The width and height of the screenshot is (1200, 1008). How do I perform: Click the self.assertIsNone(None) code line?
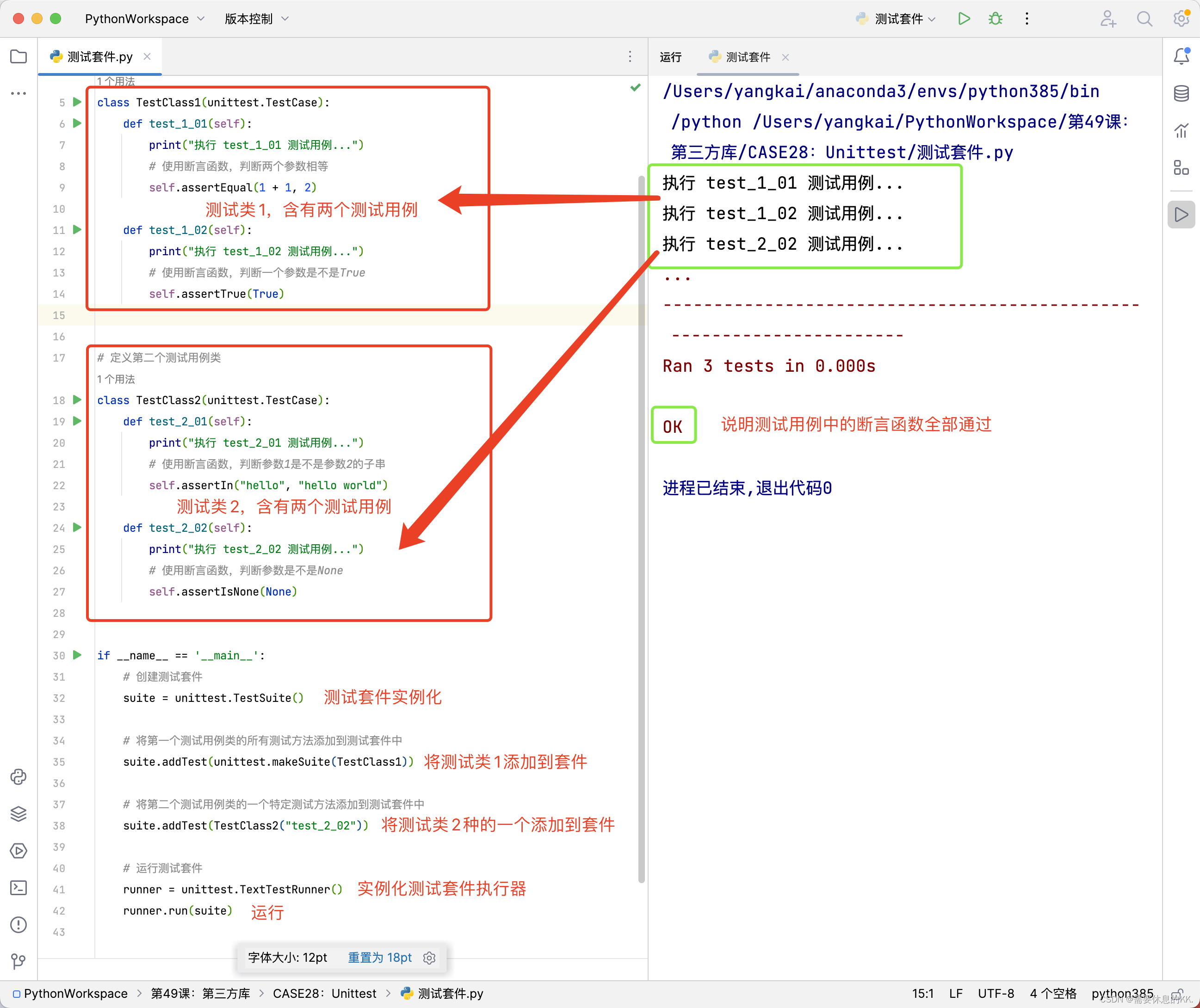point(223,591)
